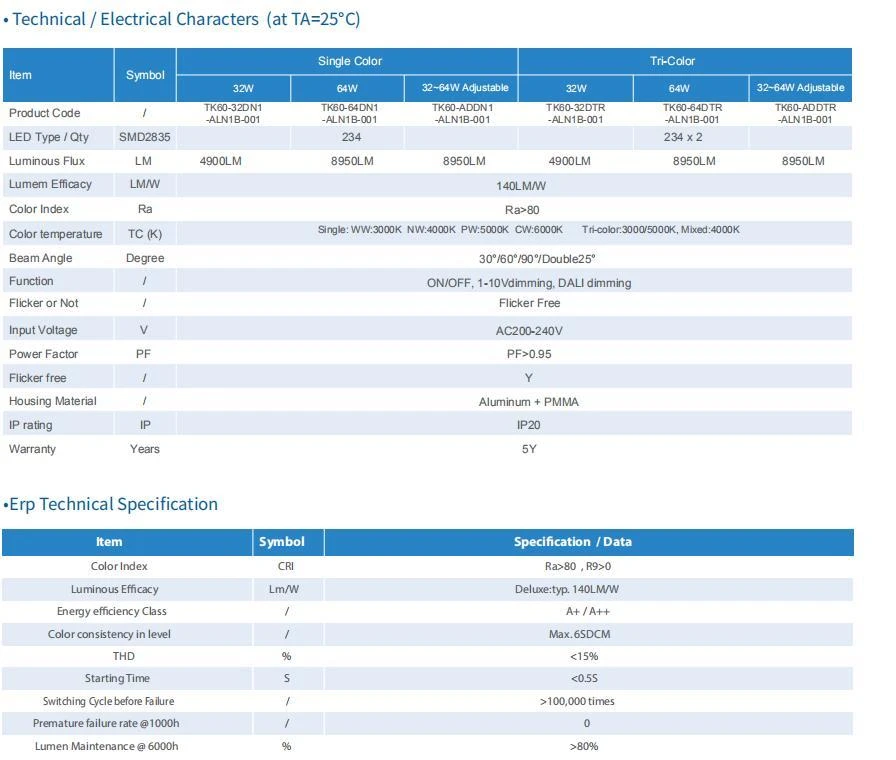Click the Color temperature row text
Viewport: 896px width, 760px height.
pyautogui.click(x=55, y=234)
